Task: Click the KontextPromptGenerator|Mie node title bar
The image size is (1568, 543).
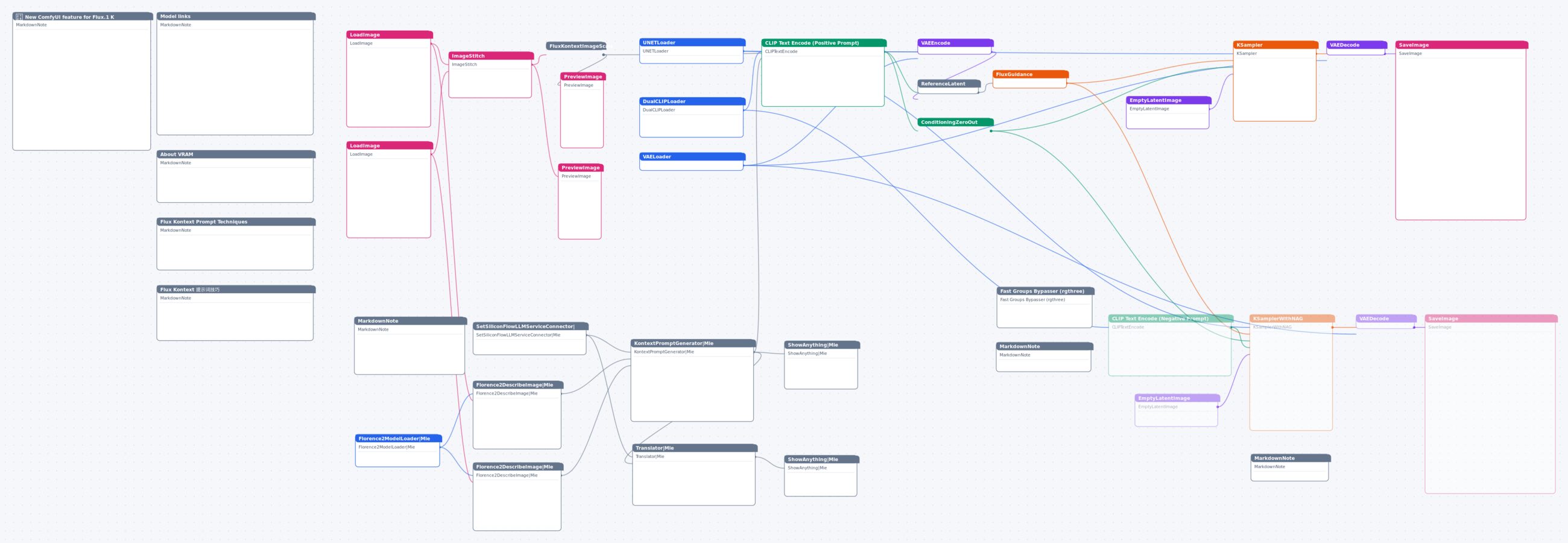Action: 693,343
